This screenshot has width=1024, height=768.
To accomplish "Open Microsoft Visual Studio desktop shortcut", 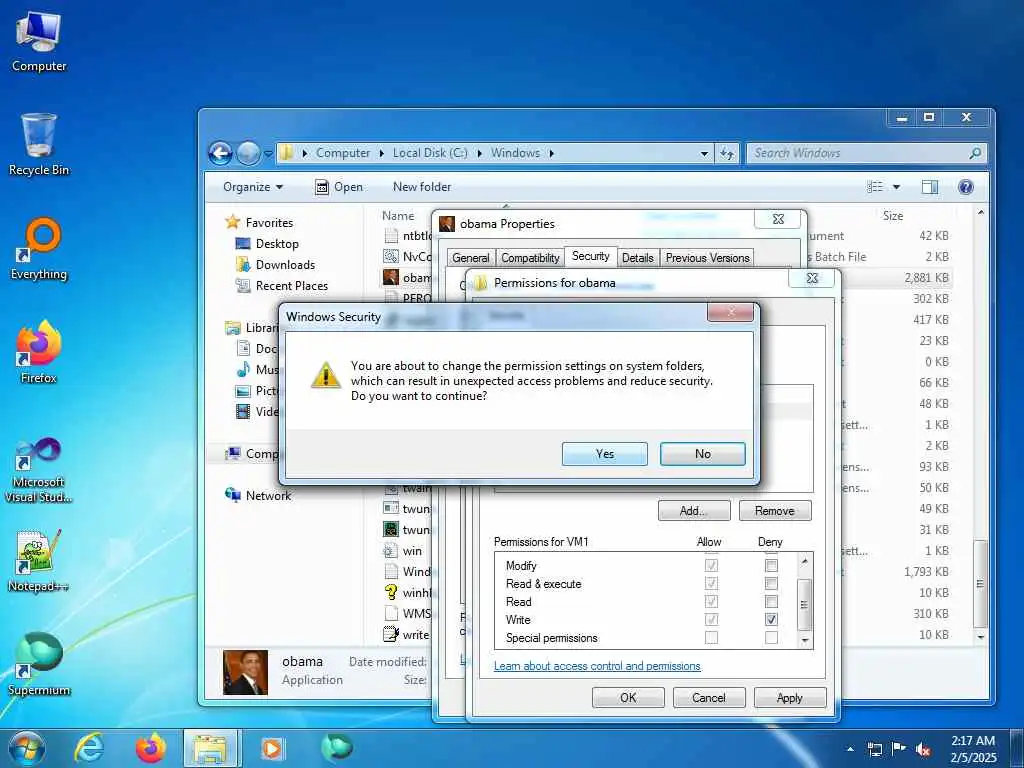I will click(x=39, y=471).
